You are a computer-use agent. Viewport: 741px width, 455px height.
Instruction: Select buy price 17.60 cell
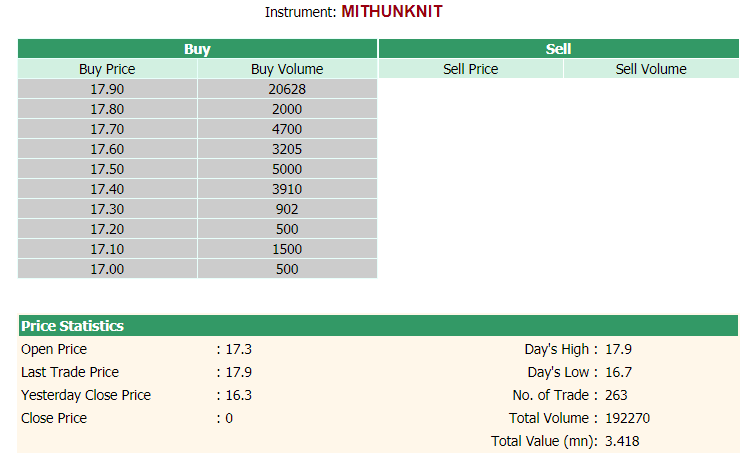pyautogui.click(x=107, y=149)
